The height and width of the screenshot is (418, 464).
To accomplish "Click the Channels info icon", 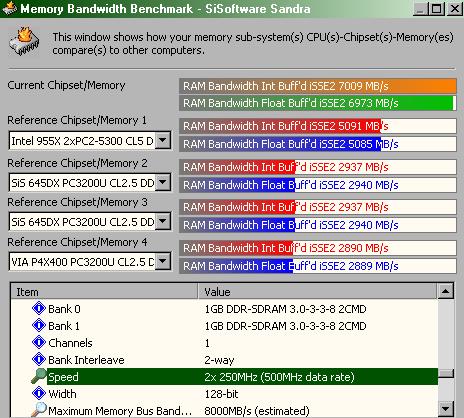I will [39, 342].
